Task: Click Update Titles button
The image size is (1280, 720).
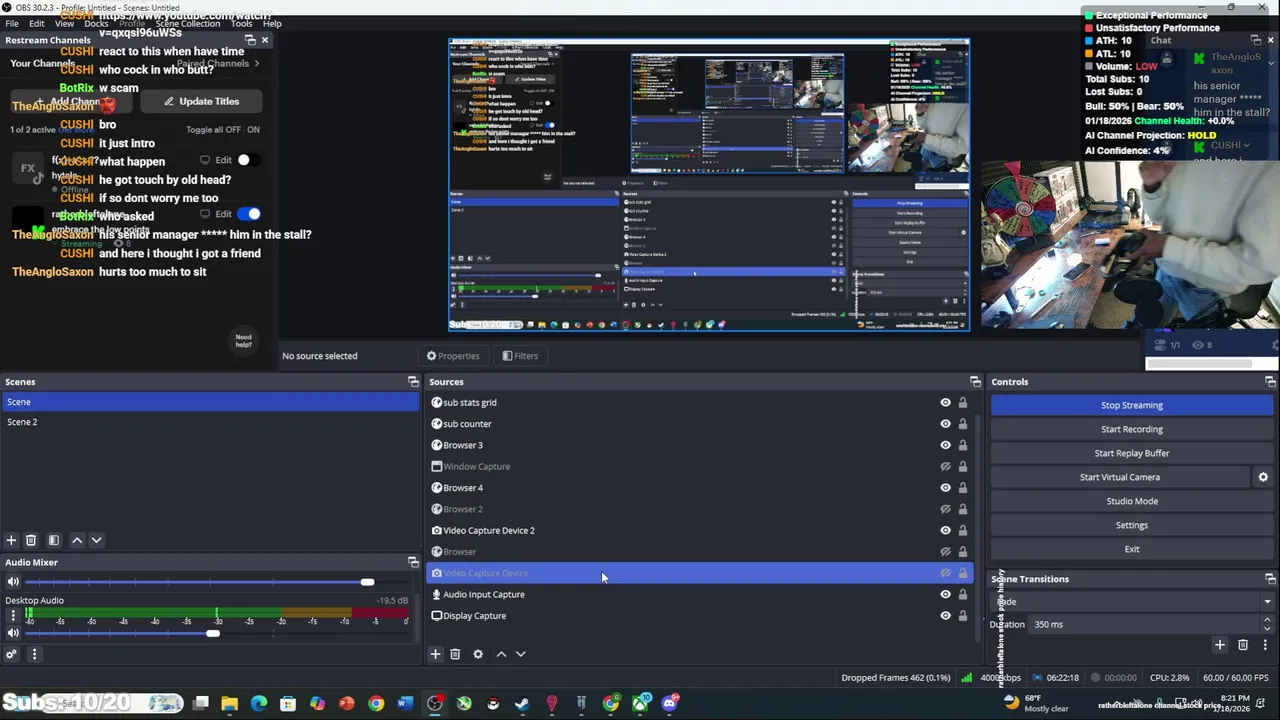Action: 202,101
